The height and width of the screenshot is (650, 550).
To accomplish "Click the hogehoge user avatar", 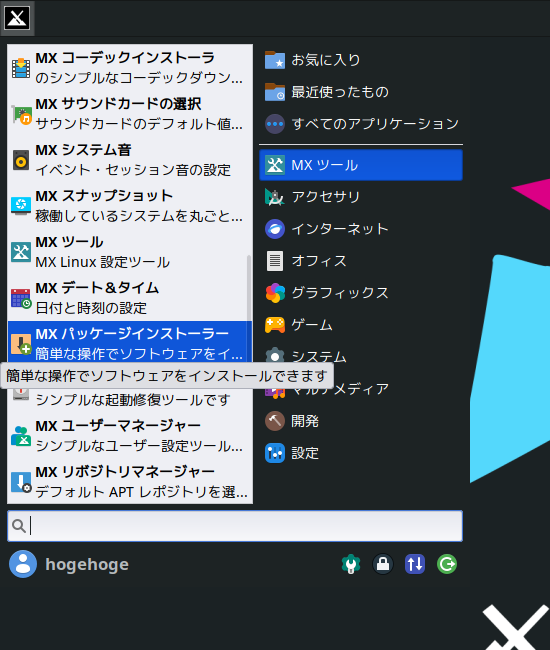I will (x=23, y=564).
